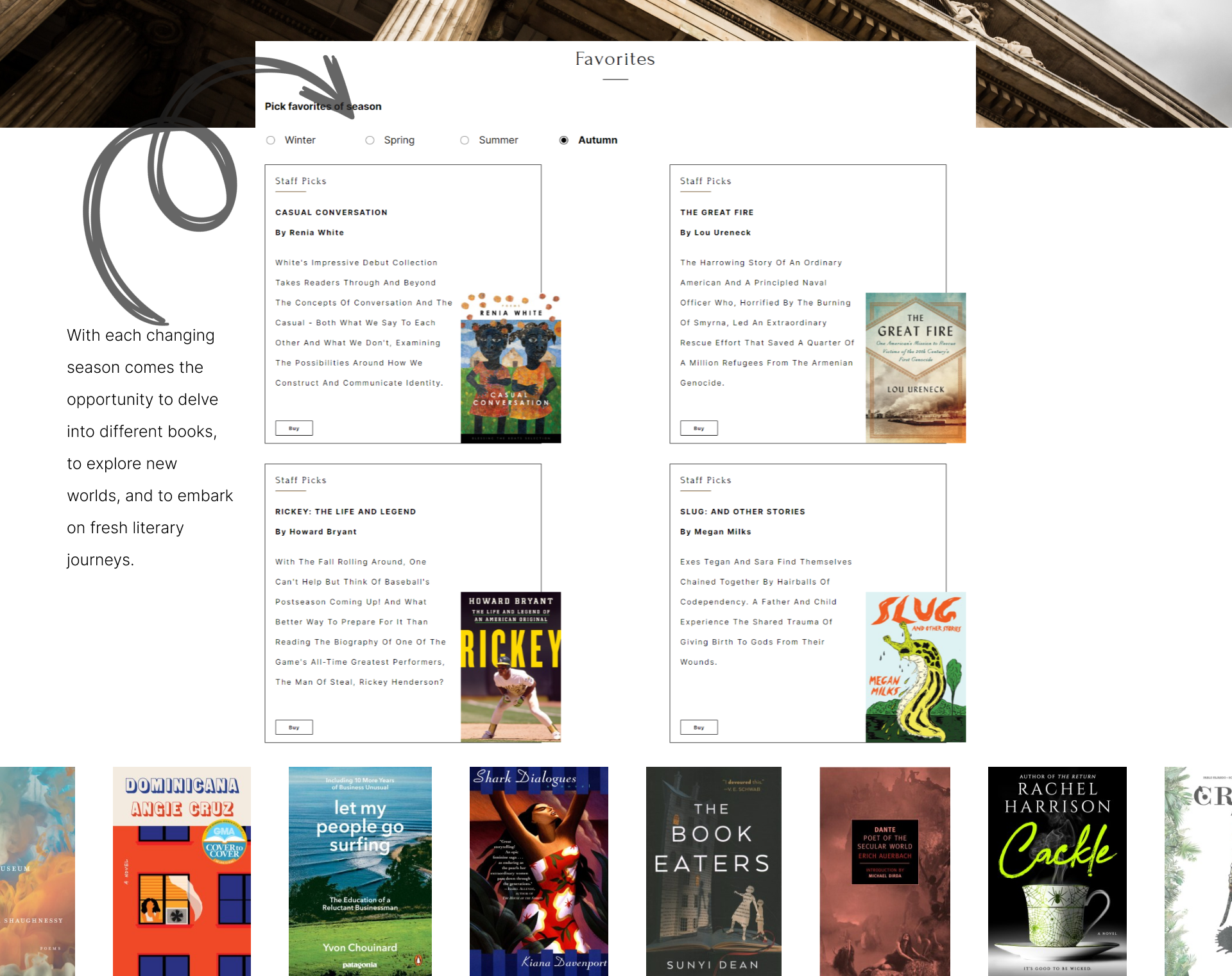Open Dante Poet of Secular World cover
The image size is (1232, 976).
885,871
